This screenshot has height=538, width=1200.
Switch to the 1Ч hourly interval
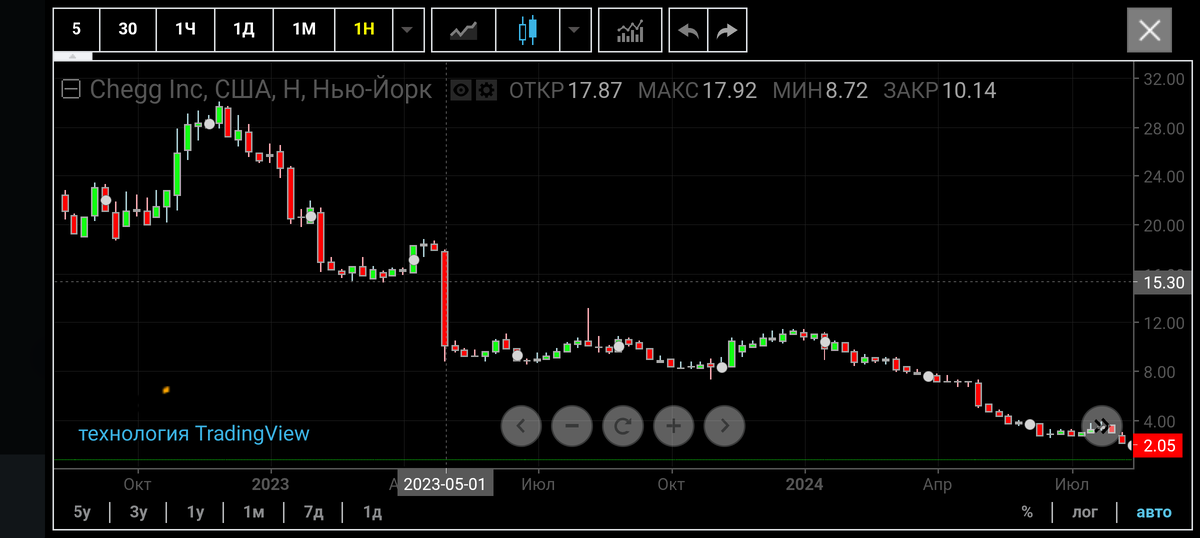tap(186, 29)
